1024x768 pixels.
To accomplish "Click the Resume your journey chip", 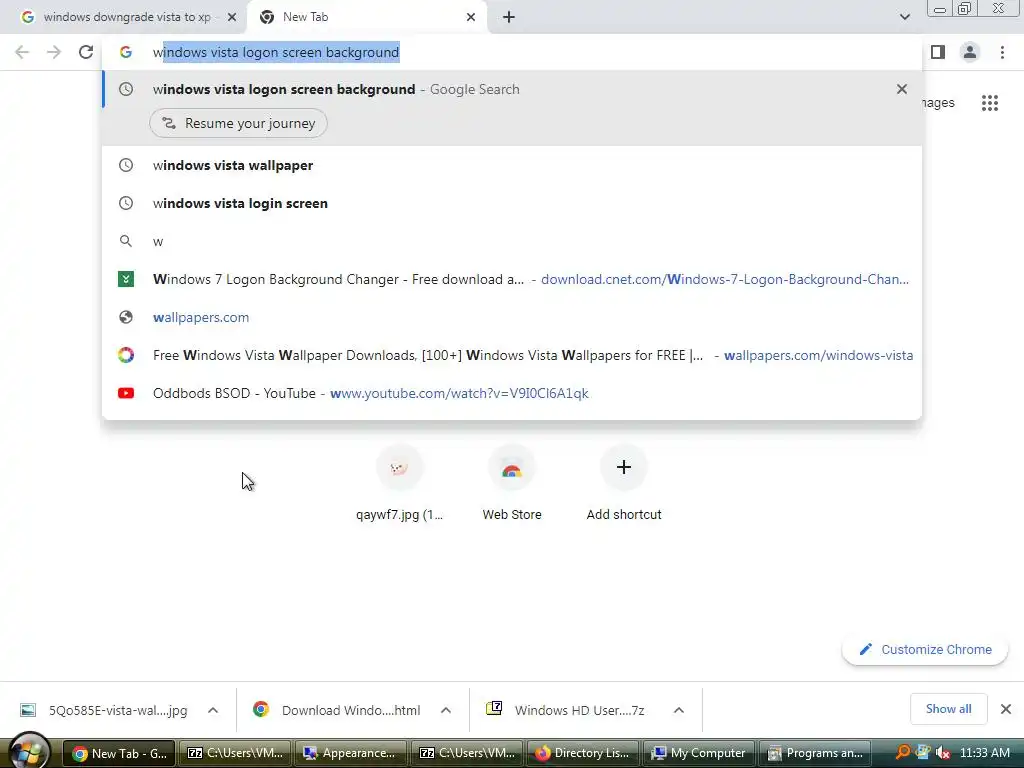I will (238, 123).
